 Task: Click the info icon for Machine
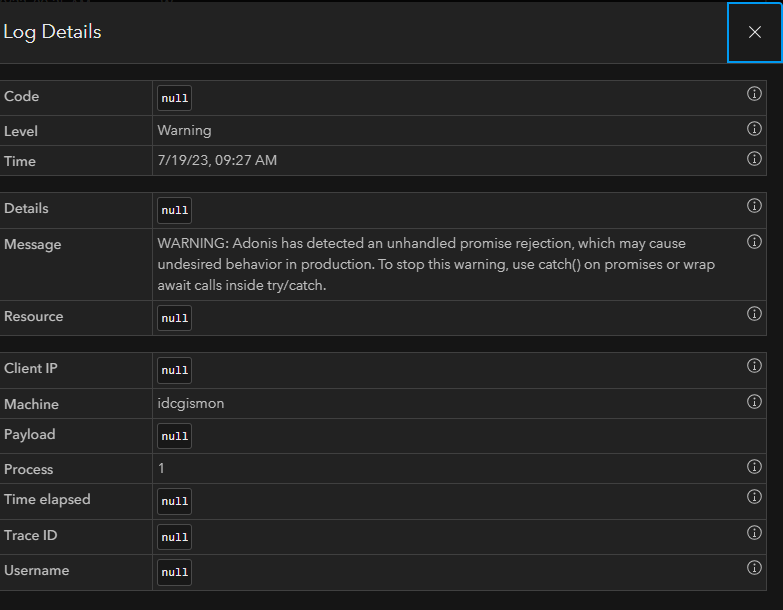tap(754, 402)
